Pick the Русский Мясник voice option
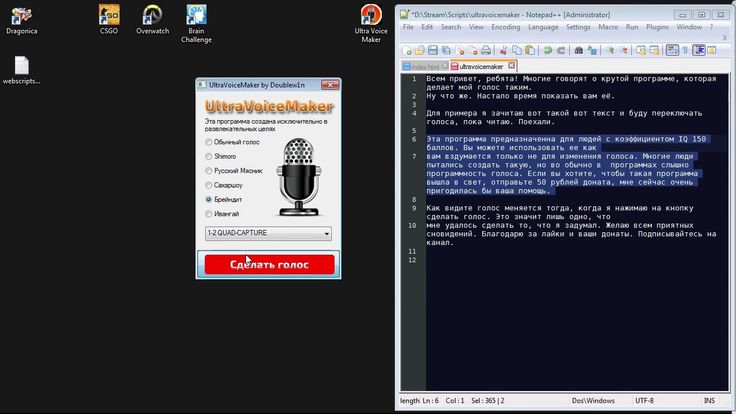736x414 pixels. pyautogui.click(x=209, y=171)
